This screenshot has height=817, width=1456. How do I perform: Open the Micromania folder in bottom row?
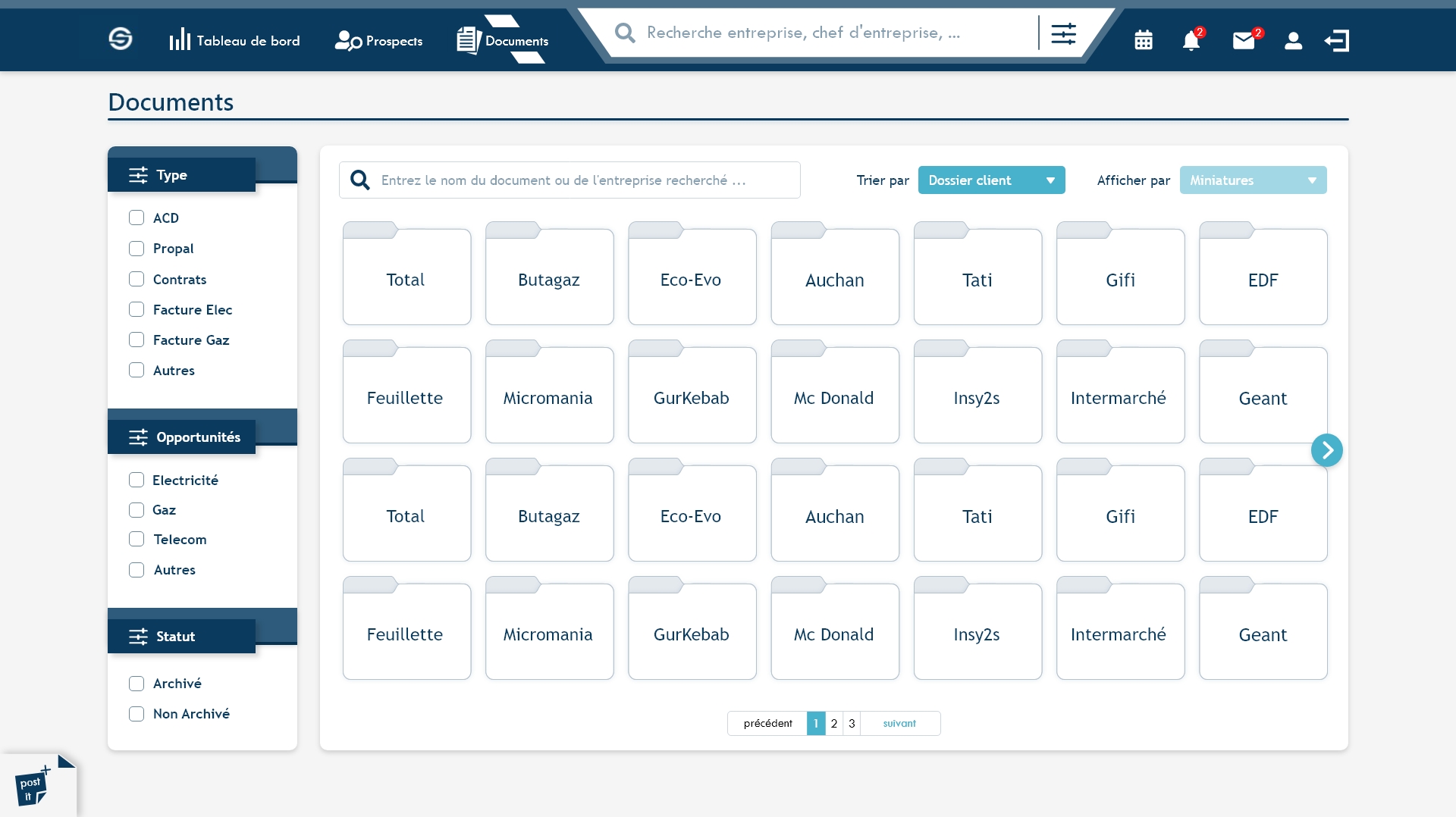(x=549, y=628)
